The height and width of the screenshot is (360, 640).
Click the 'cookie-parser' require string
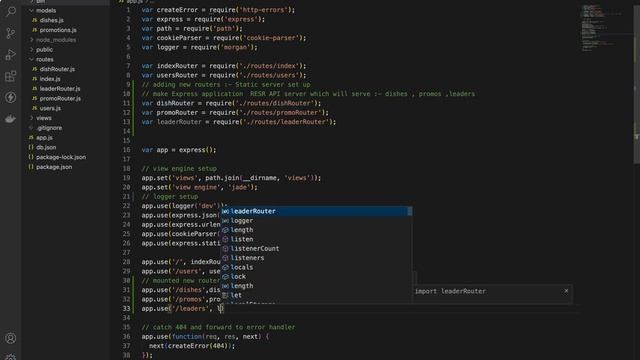pos(271,38)
